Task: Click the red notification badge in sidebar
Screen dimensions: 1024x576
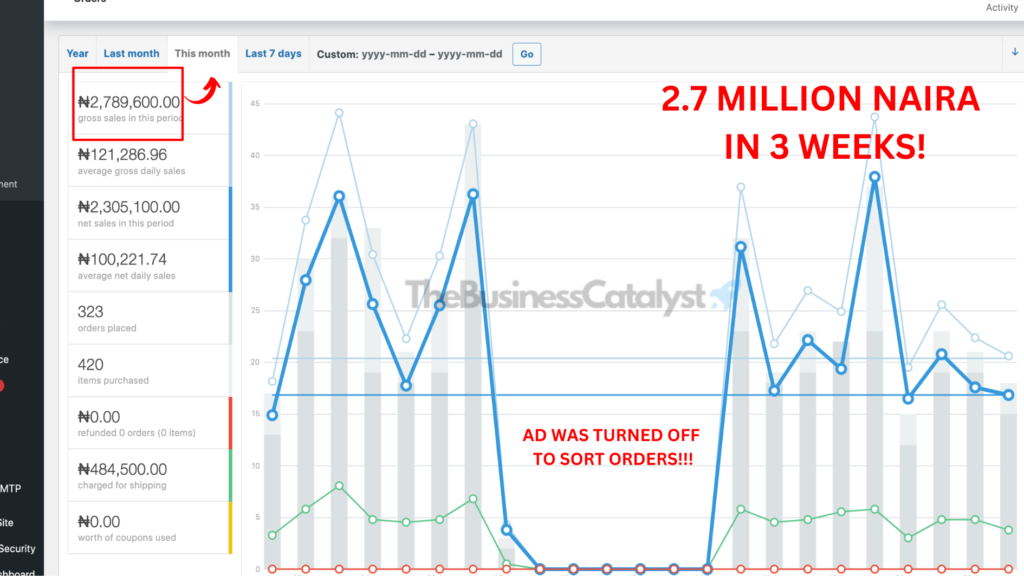Action: [1, 386]
